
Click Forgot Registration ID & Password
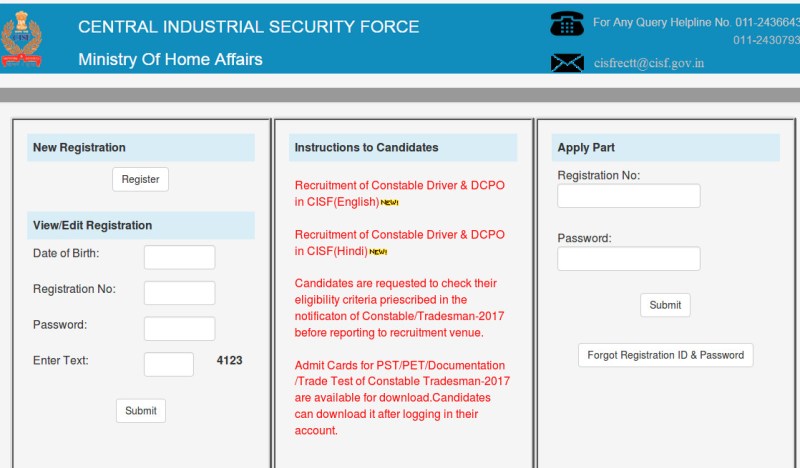pyautogui.click(x=666, y=355)
